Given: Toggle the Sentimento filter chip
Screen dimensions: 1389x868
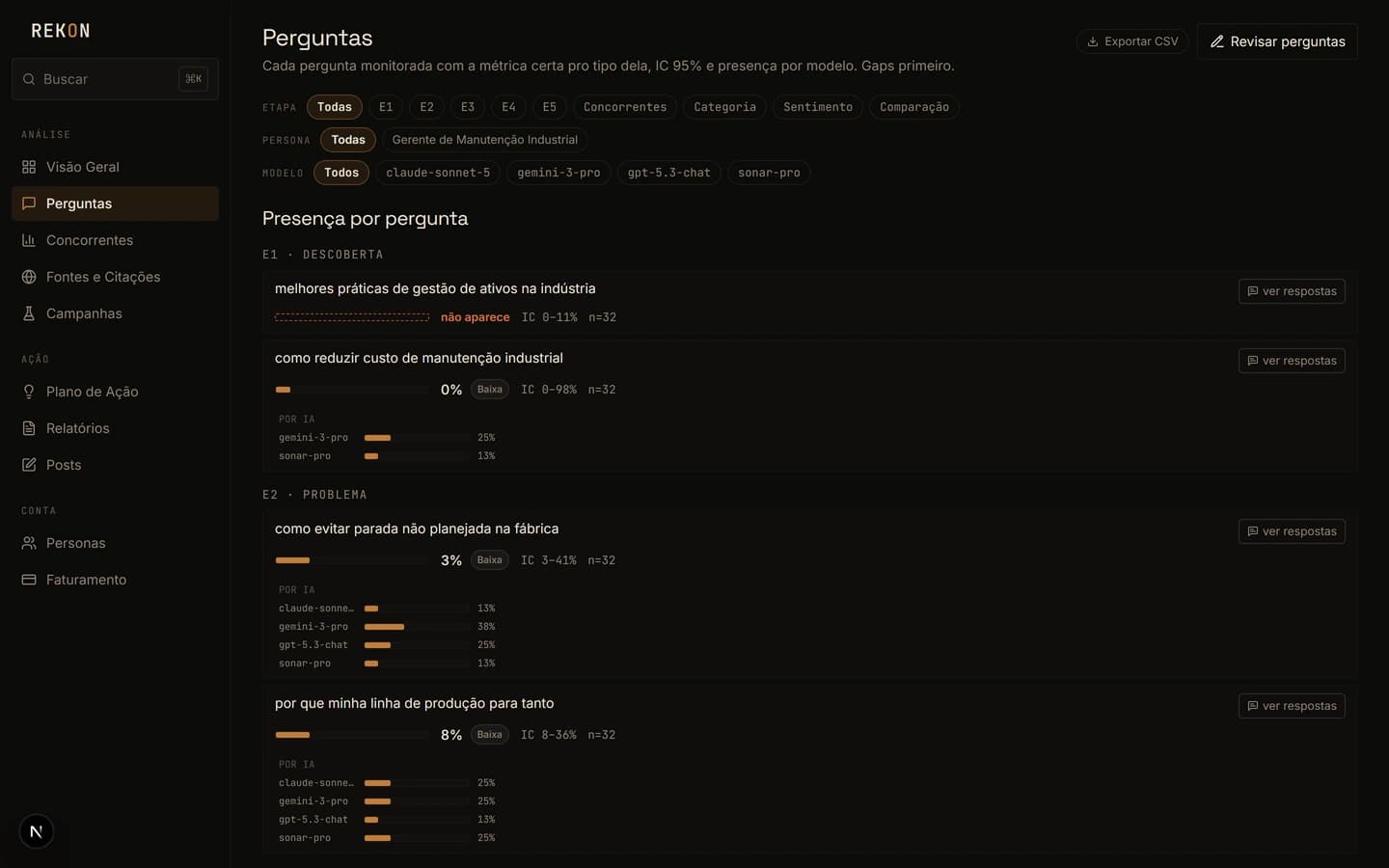Looking at the screenshot, I should [818, 107].
